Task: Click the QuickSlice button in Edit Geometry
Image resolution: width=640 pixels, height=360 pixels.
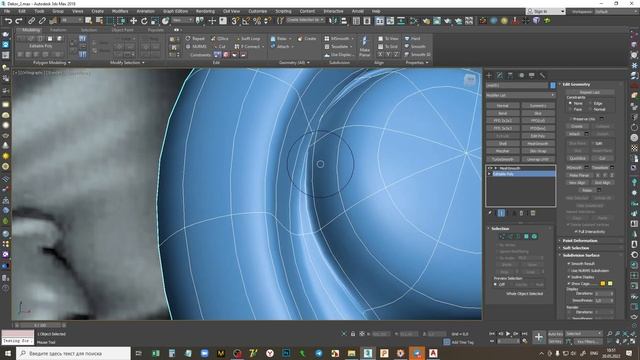Action: [x=578, y=158]
